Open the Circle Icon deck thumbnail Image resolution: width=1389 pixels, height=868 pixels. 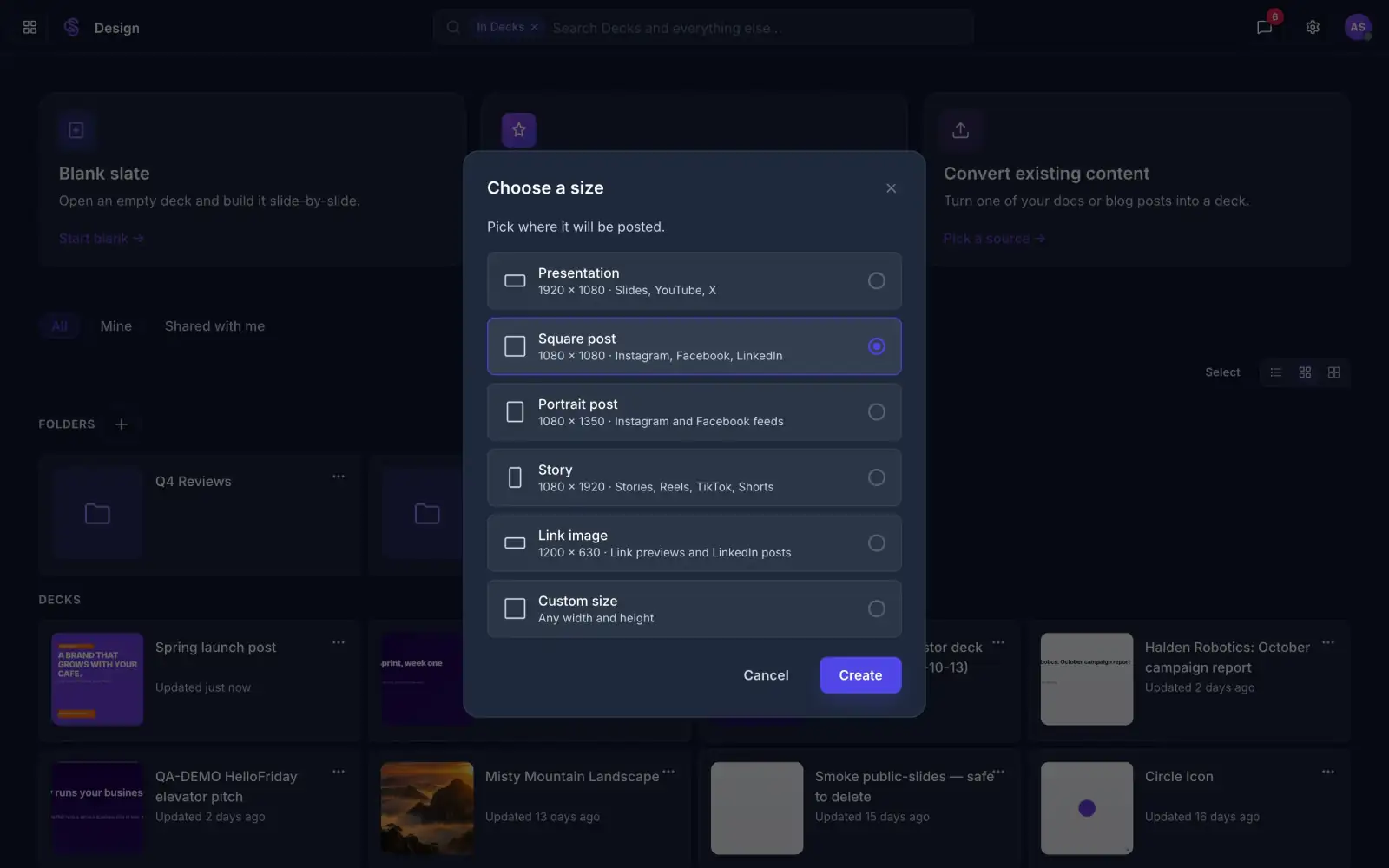click(x=1087, y=808)
